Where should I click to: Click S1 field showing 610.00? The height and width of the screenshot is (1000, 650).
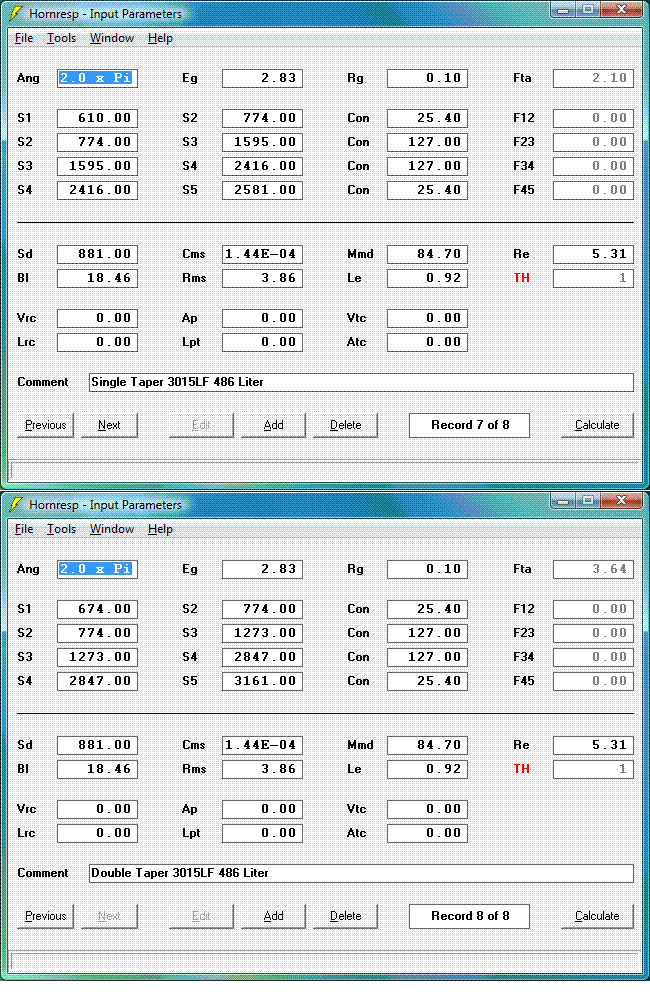click(x=97, y=119)
